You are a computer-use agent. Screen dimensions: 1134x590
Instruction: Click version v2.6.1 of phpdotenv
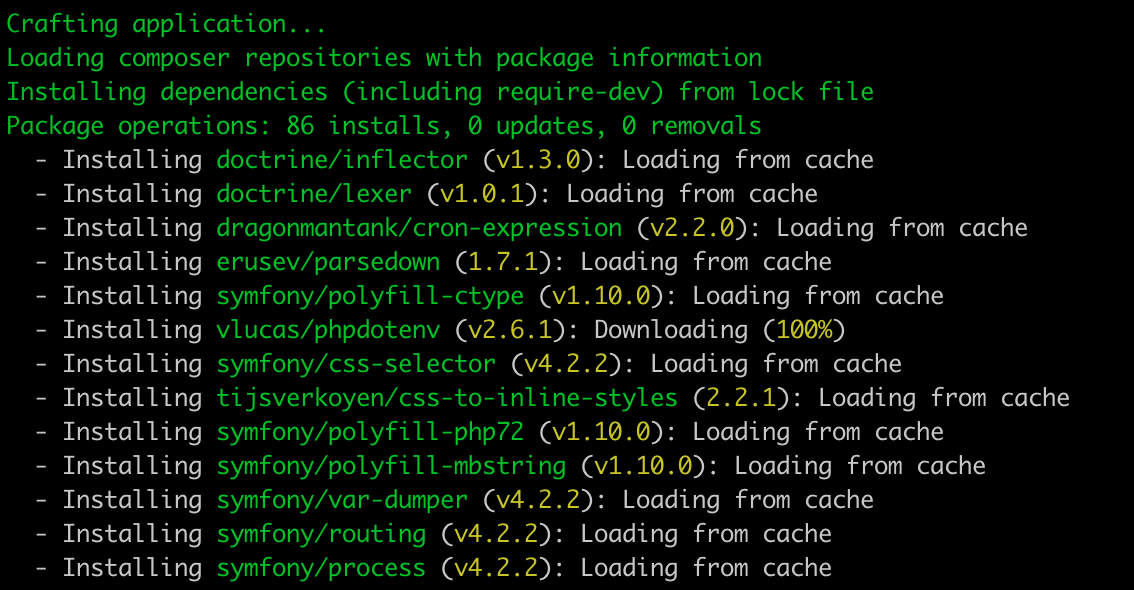tap(511, 330)
